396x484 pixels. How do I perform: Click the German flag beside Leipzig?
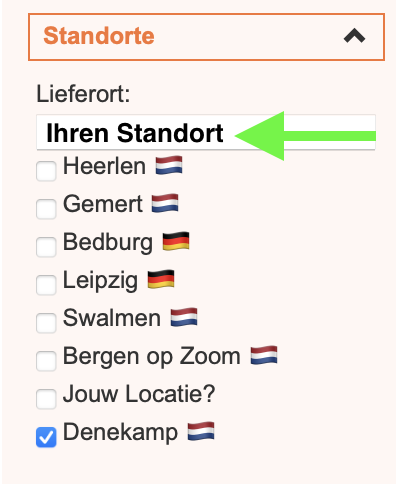[x=161, y=279]
